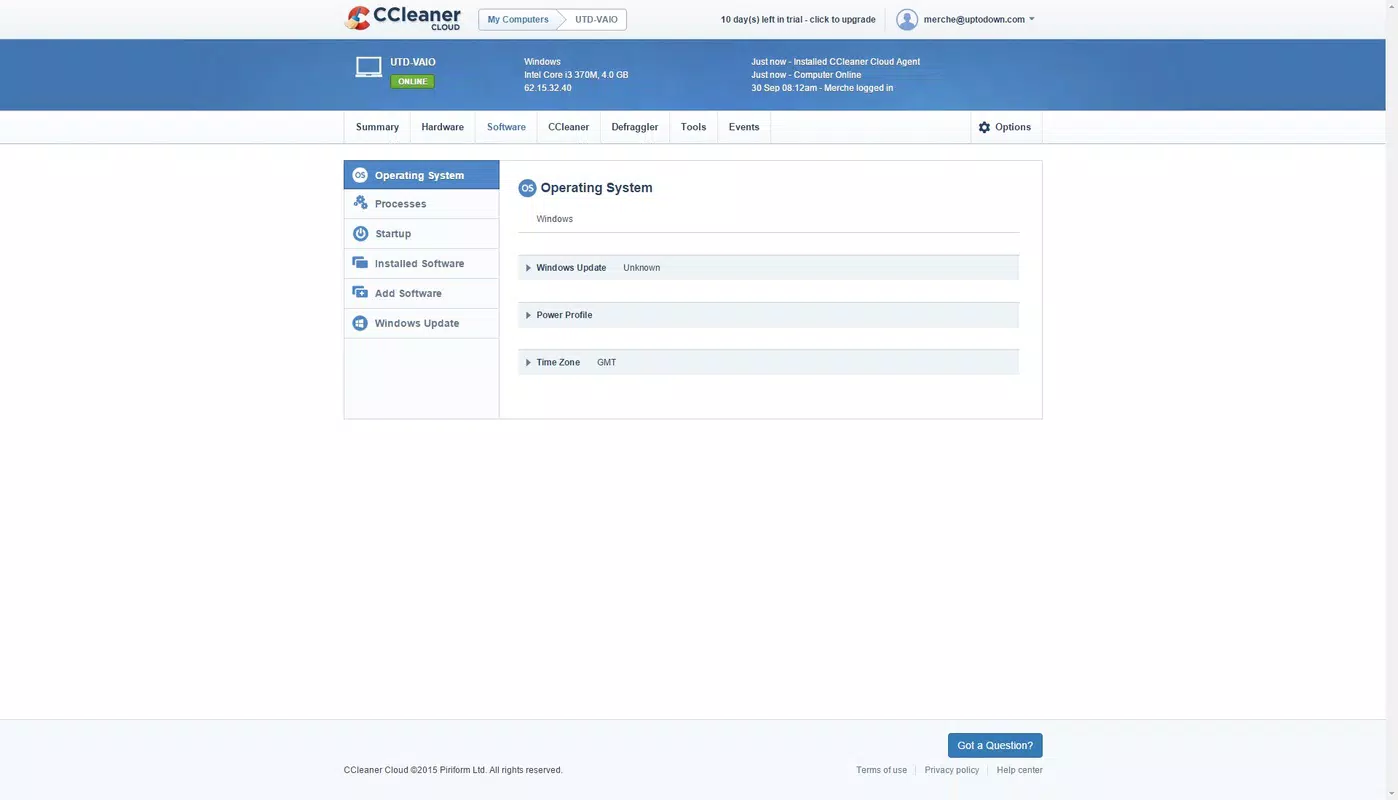The image size is (1398, 800).
Task: Expand the Windows Update row
Action: tap(768, 267)
